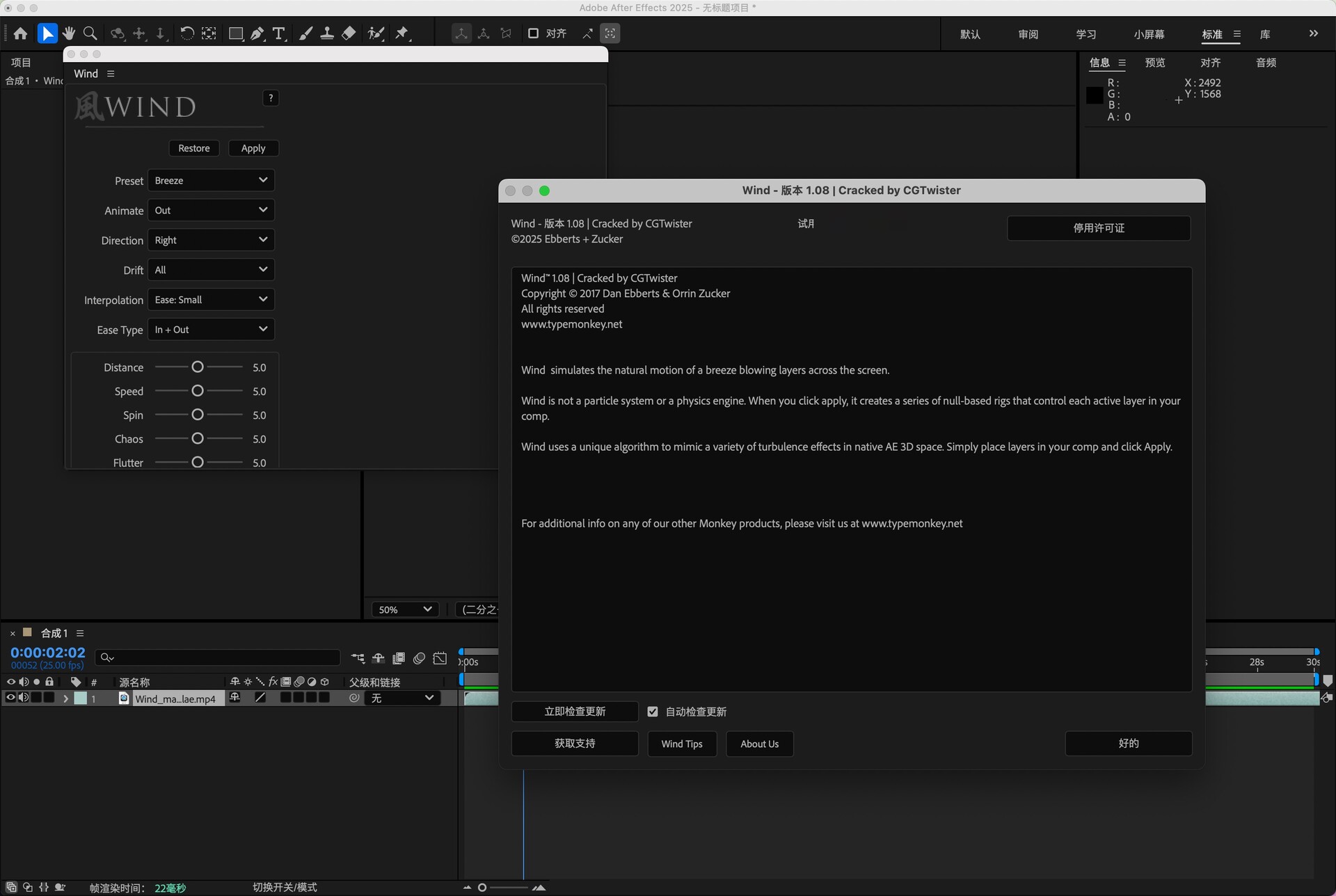Choose the Pen tool
1336x896 pixels.
pyautogui.click(x=257, y=33)
